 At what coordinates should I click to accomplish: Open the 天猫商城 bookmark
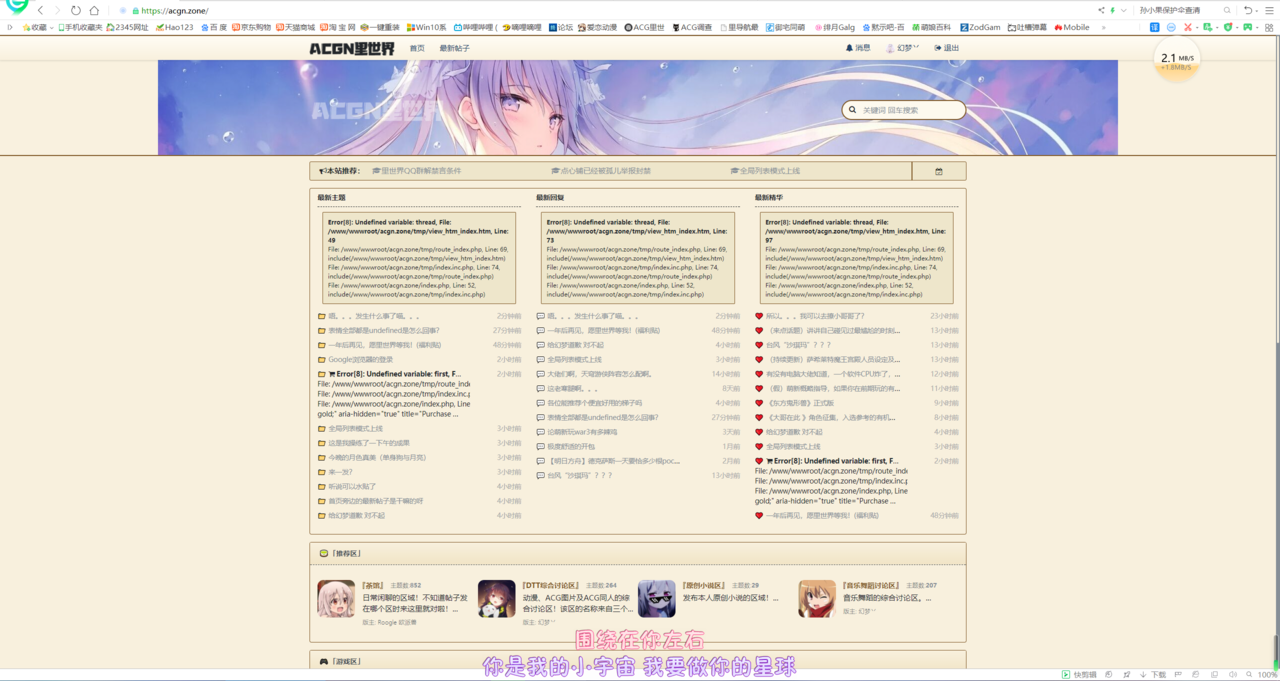tap(295, 27)
